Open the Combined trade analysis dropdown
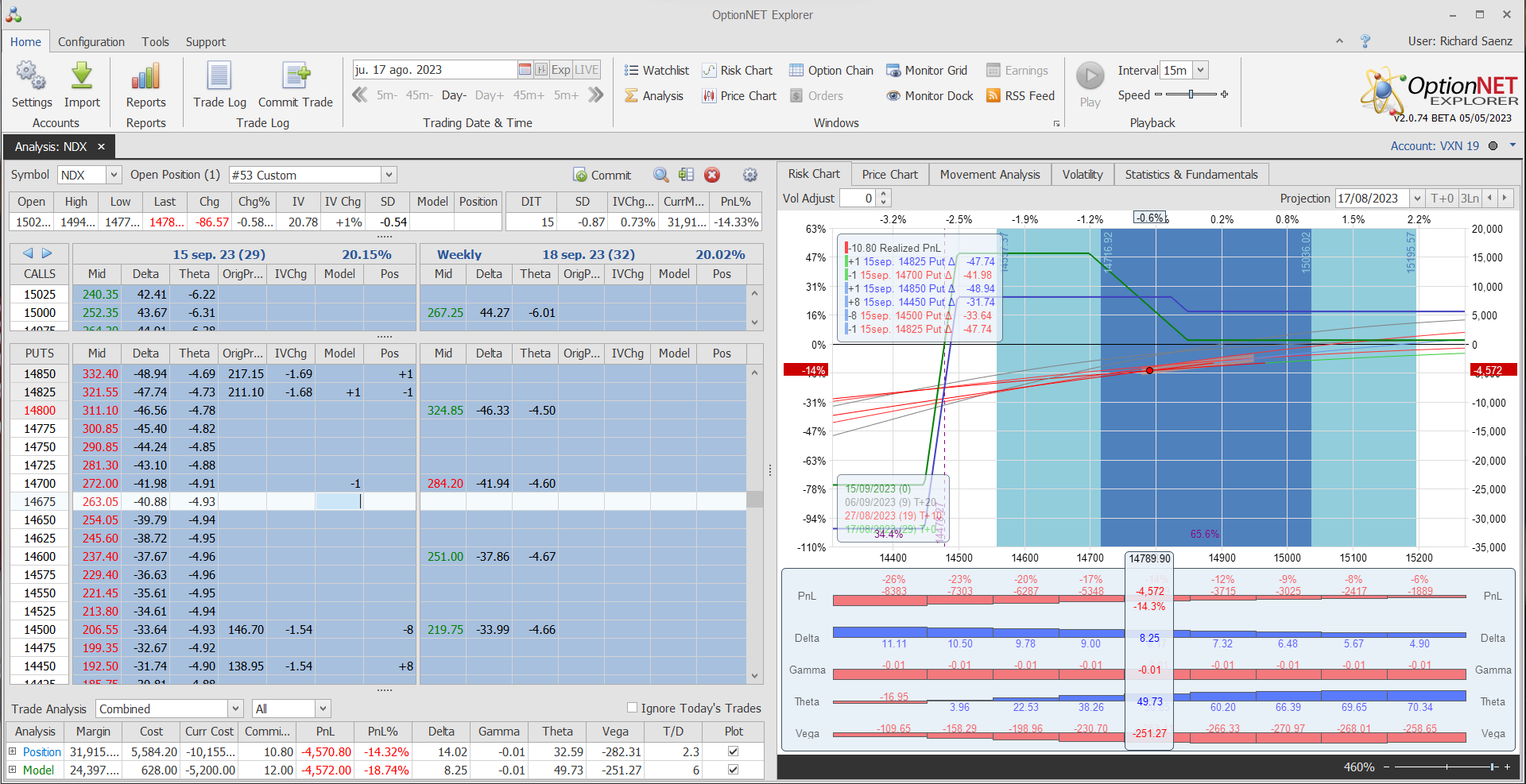 tap(235, 709)
